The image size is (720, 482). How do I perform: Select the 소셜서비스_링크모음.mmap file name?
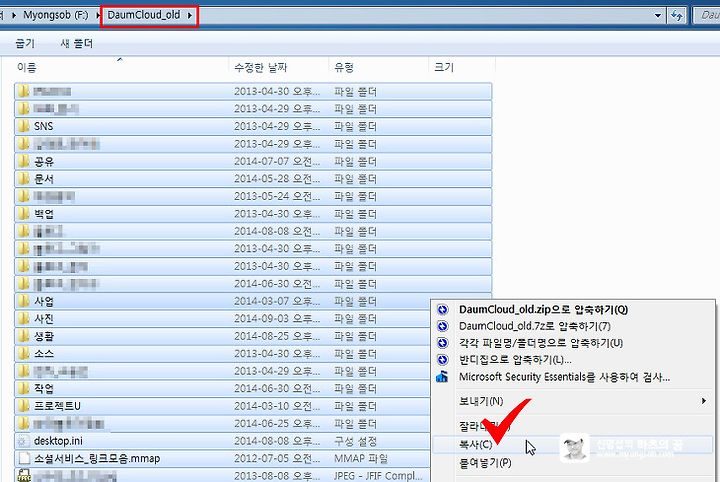(x=97, y=458)
